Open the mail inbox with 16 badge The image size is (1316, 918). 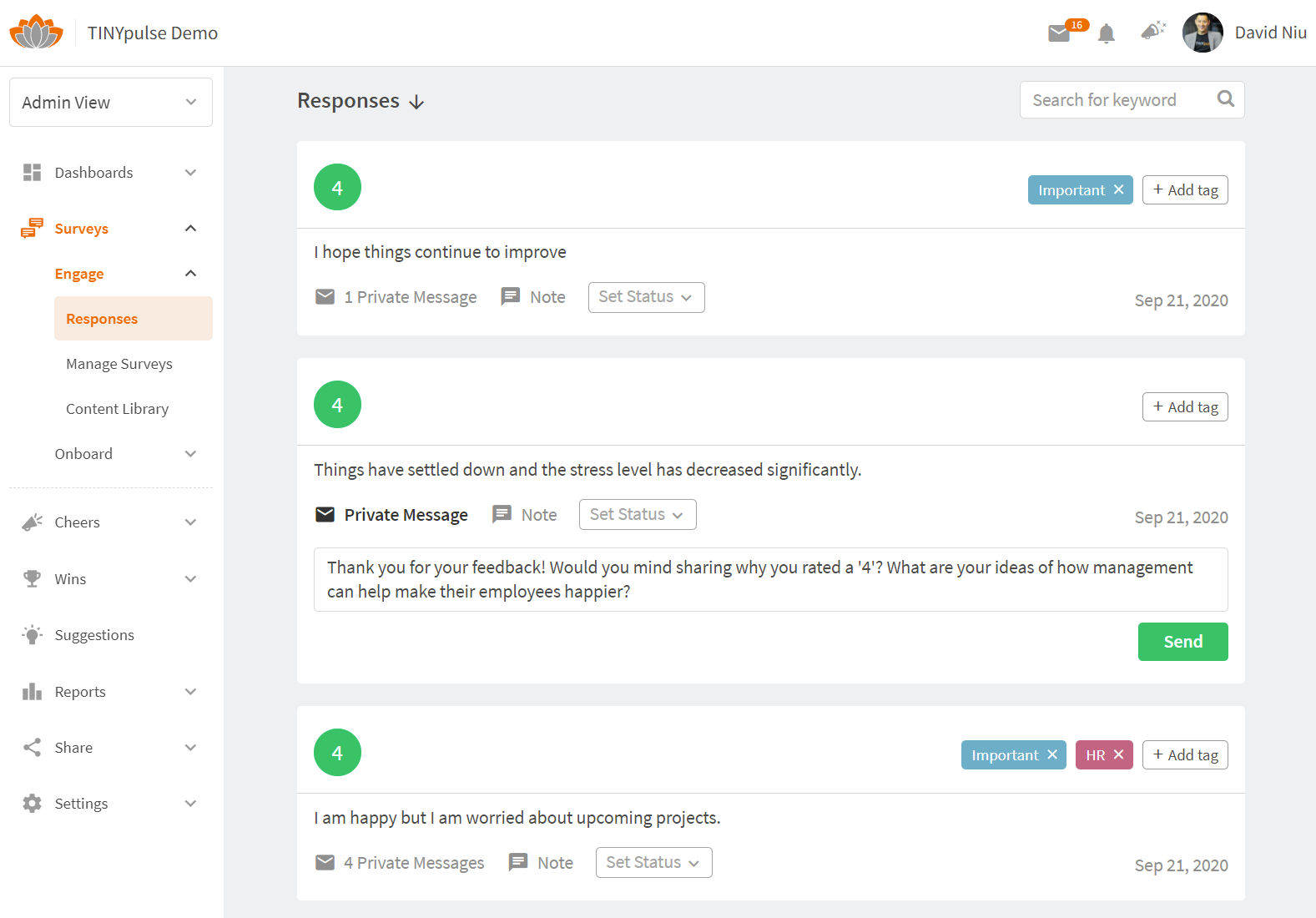tap(1060, 33)
